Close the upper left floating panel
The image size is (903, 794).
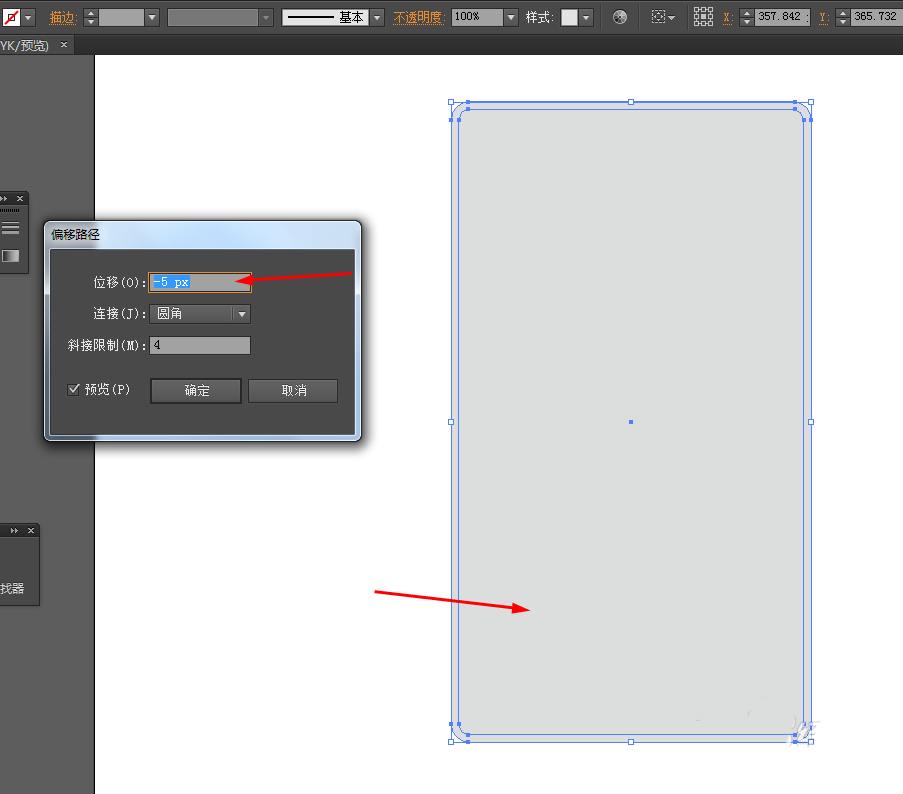coord(20,198)
